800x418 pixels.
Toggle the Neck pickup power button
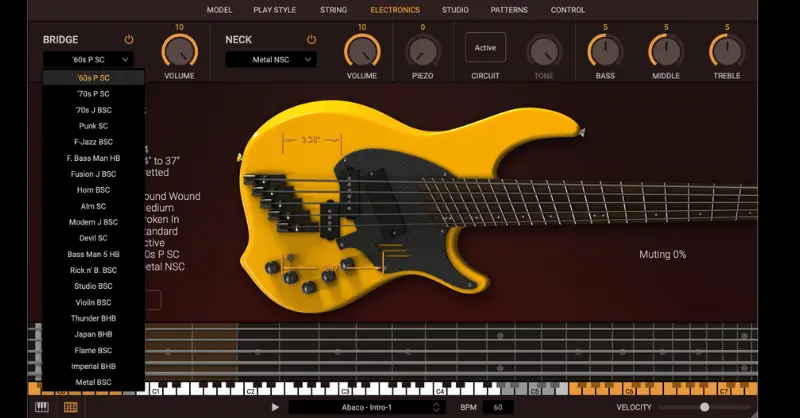click(311, 39)
